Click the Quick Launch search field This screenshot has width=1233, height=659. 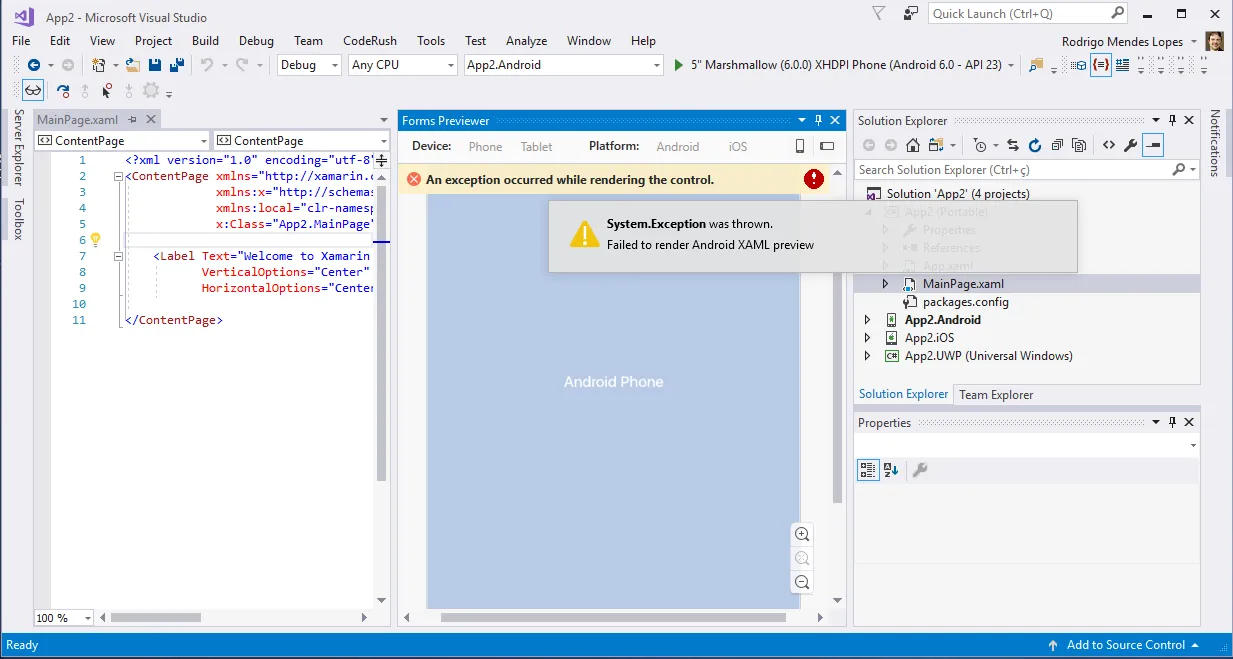(1028, 13)
